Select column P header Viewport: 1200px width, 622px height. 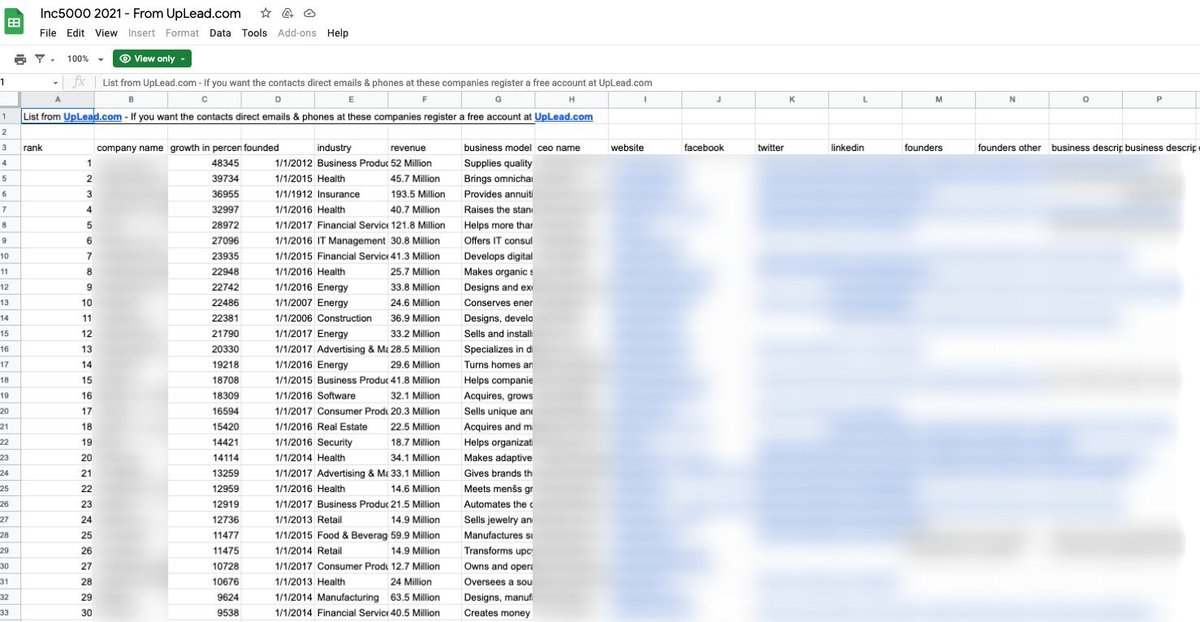pos(1159,100)
